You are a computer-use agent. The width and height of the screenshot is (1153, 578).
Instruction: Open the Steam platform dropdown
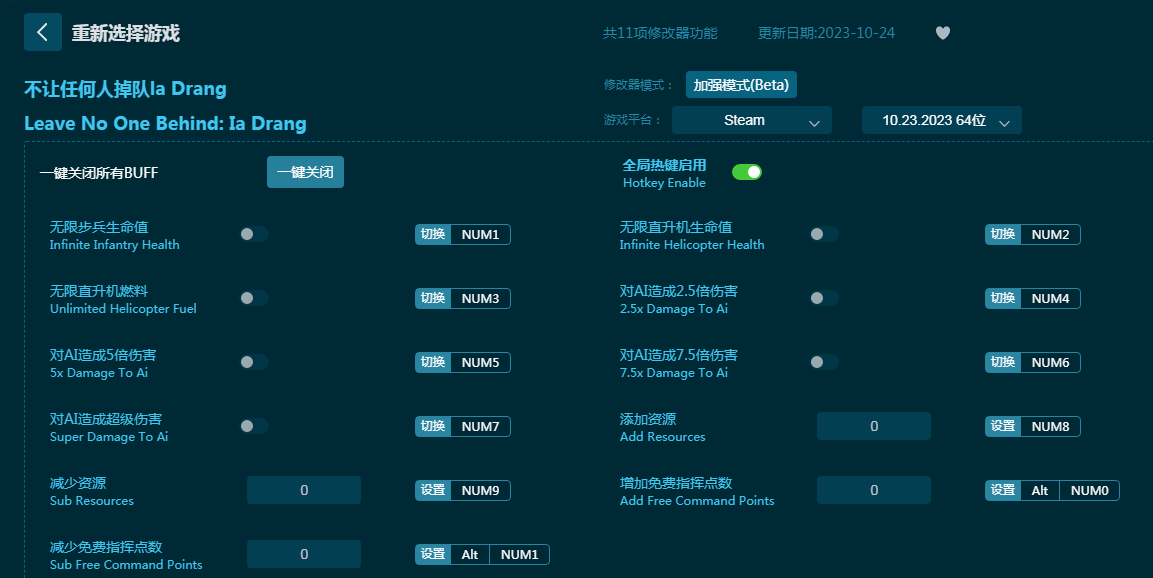751,120
